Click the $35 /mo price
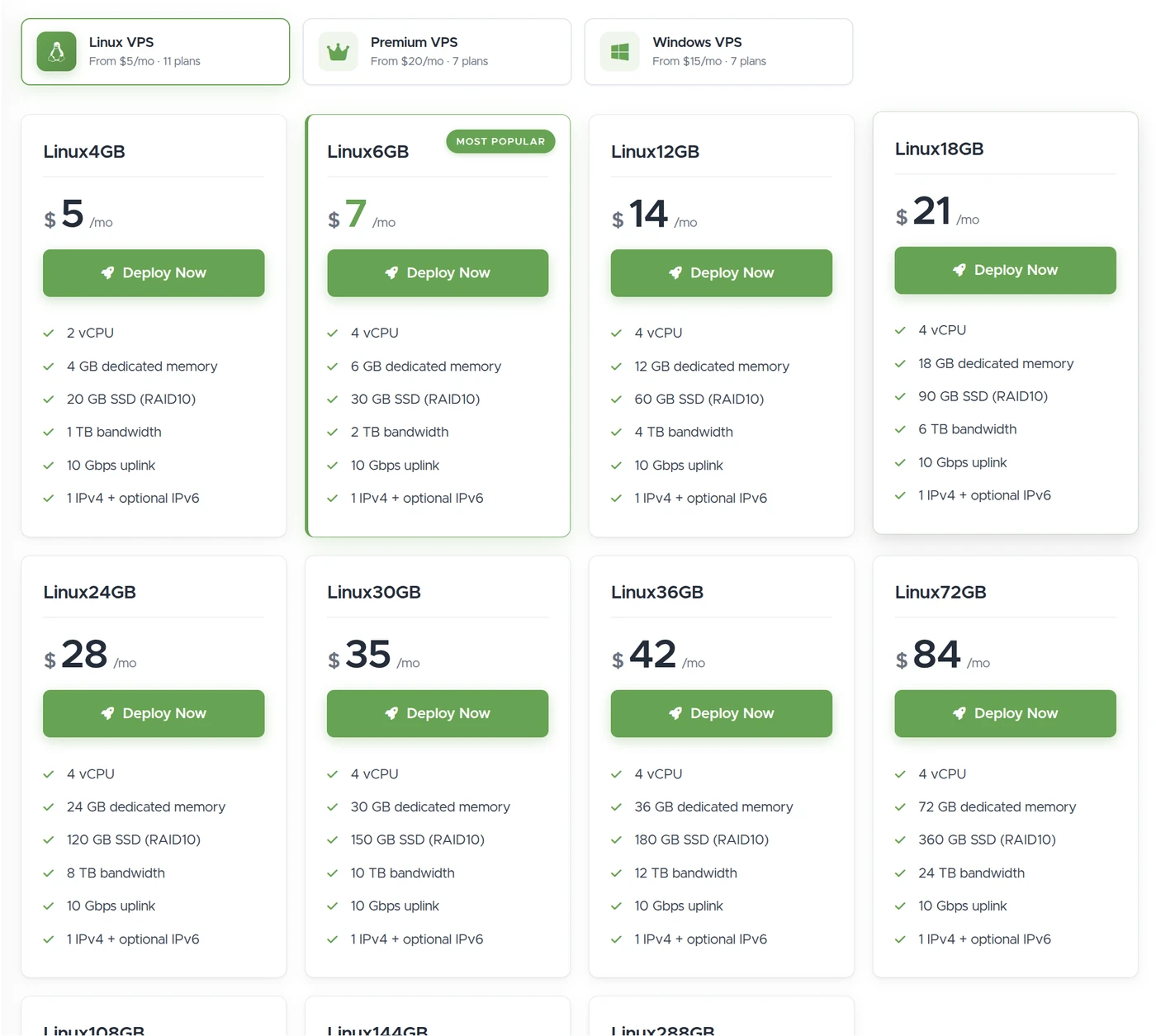1156x1036 pixels. point(374,655)
